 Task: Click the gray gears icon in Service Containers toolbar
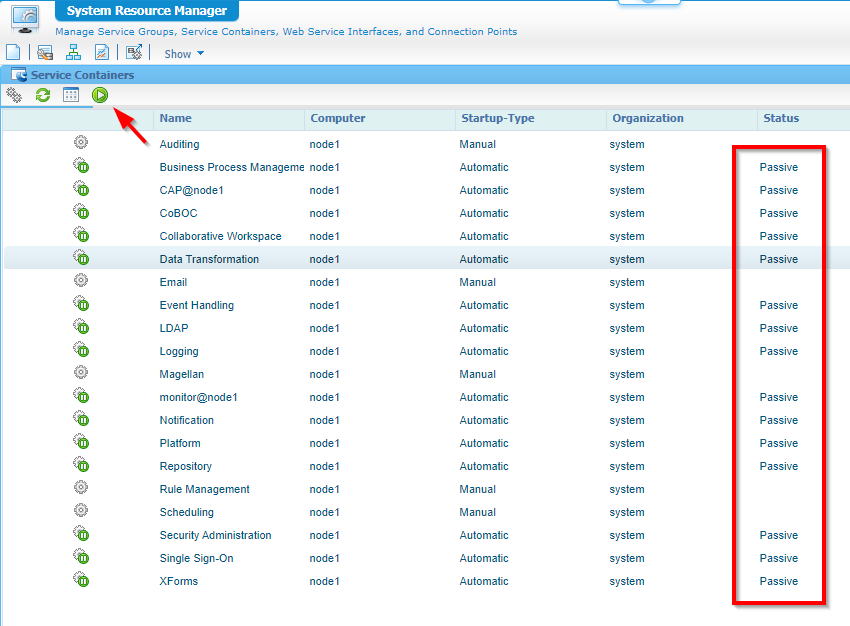pos(14,95)
